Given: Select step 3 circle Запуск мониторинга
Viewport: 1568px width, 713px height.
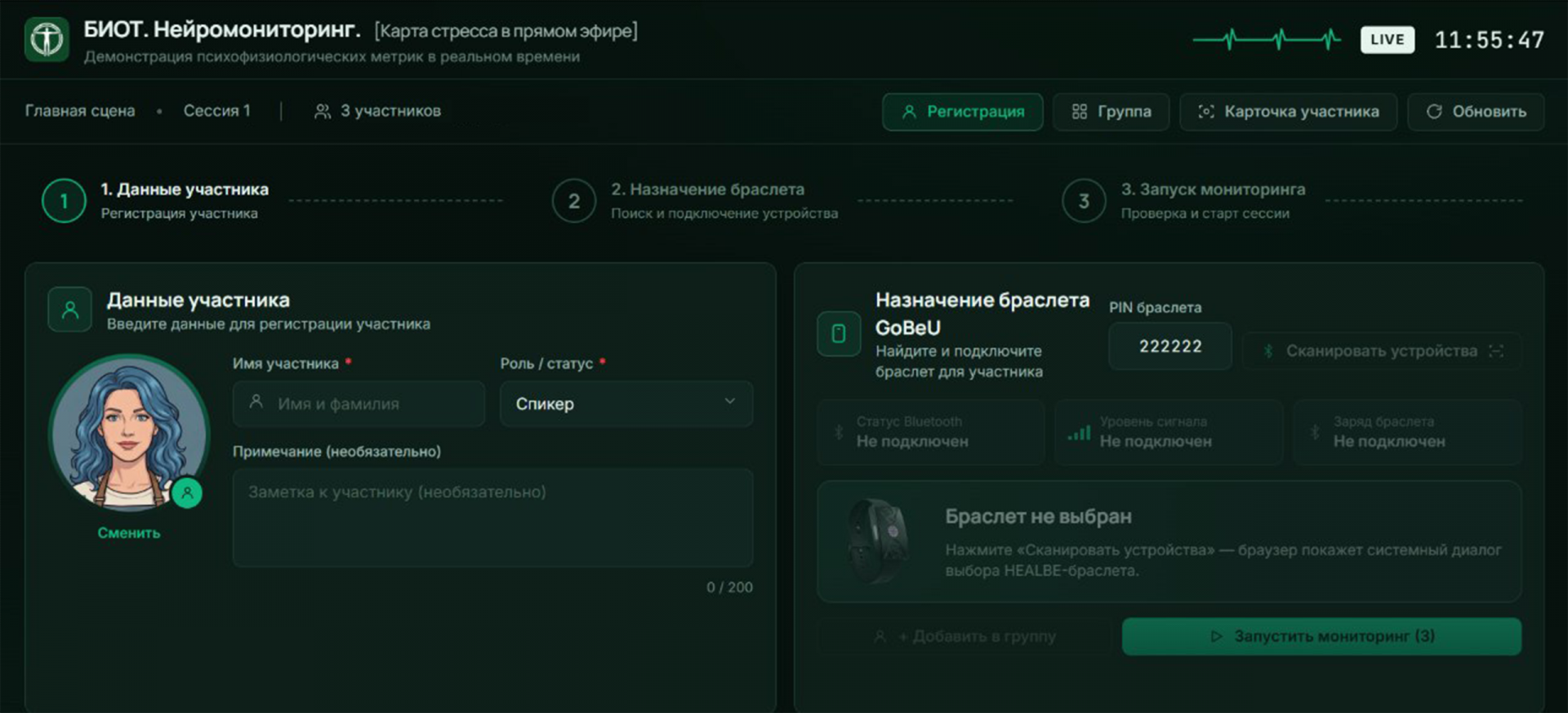Looking at the screenshot, I should tap(1084, 201).
